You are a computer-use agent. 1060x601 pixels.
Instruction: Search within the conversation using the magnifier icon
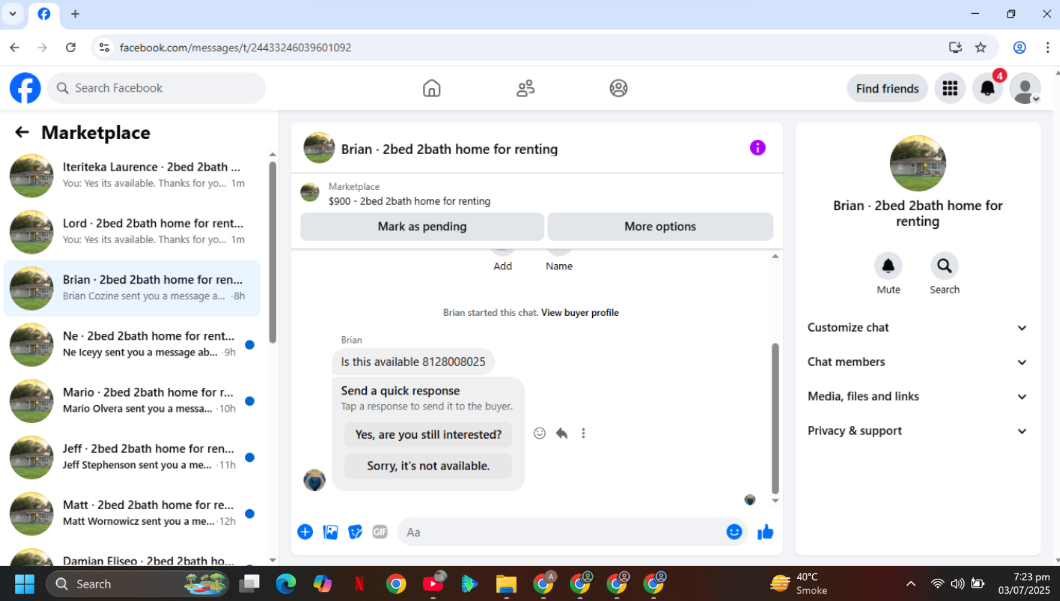pos(944,266)
